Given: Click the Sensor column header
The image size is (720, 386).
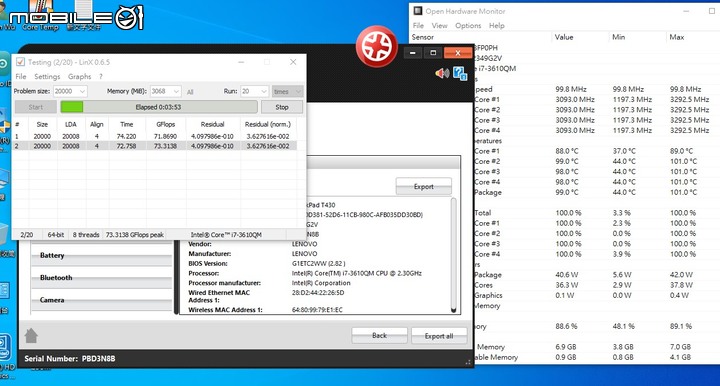Looking at the screenshot, I should click(x=423, y=37).
